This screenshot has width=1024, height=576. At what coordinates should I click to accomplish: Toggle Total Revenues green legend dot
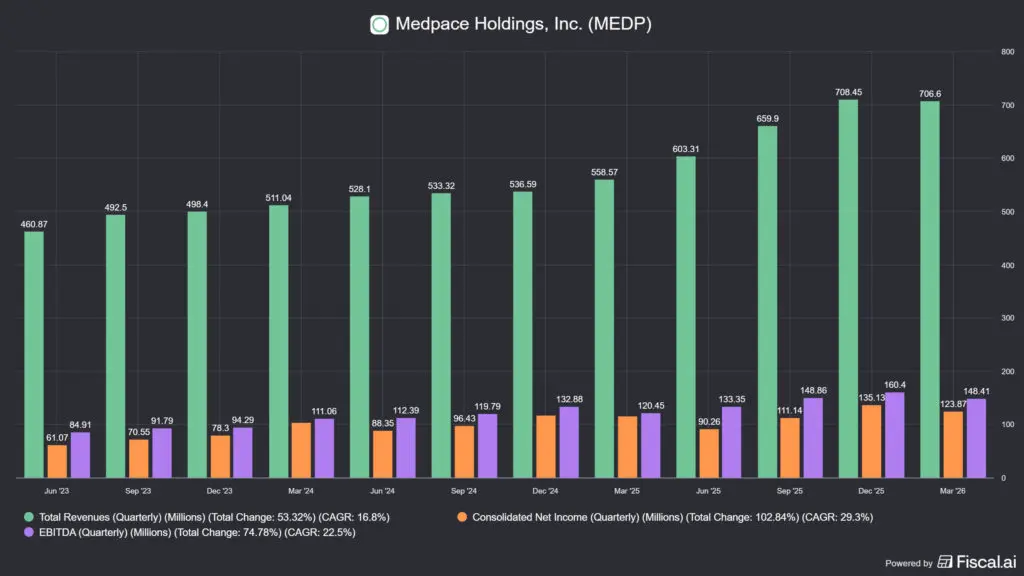29,517
